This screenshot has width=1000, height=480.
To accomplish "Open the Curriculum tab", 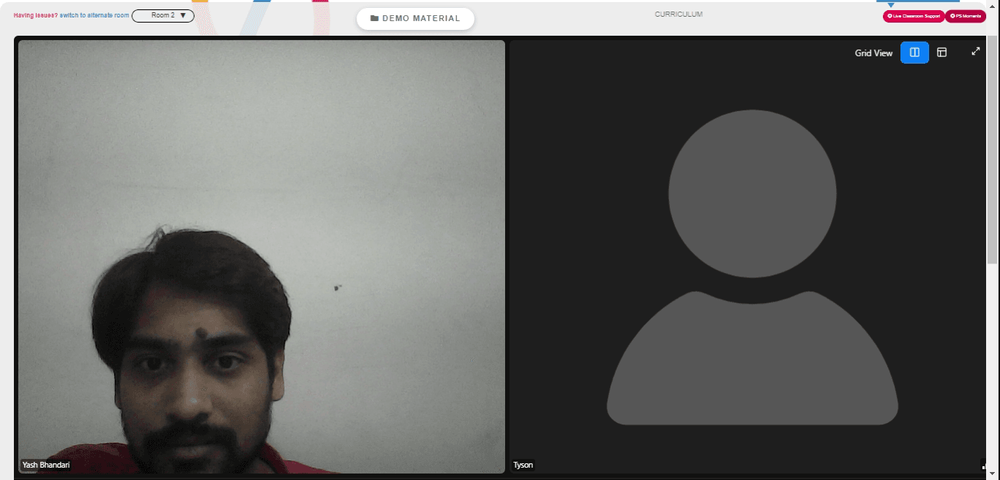I will point(679,14).
